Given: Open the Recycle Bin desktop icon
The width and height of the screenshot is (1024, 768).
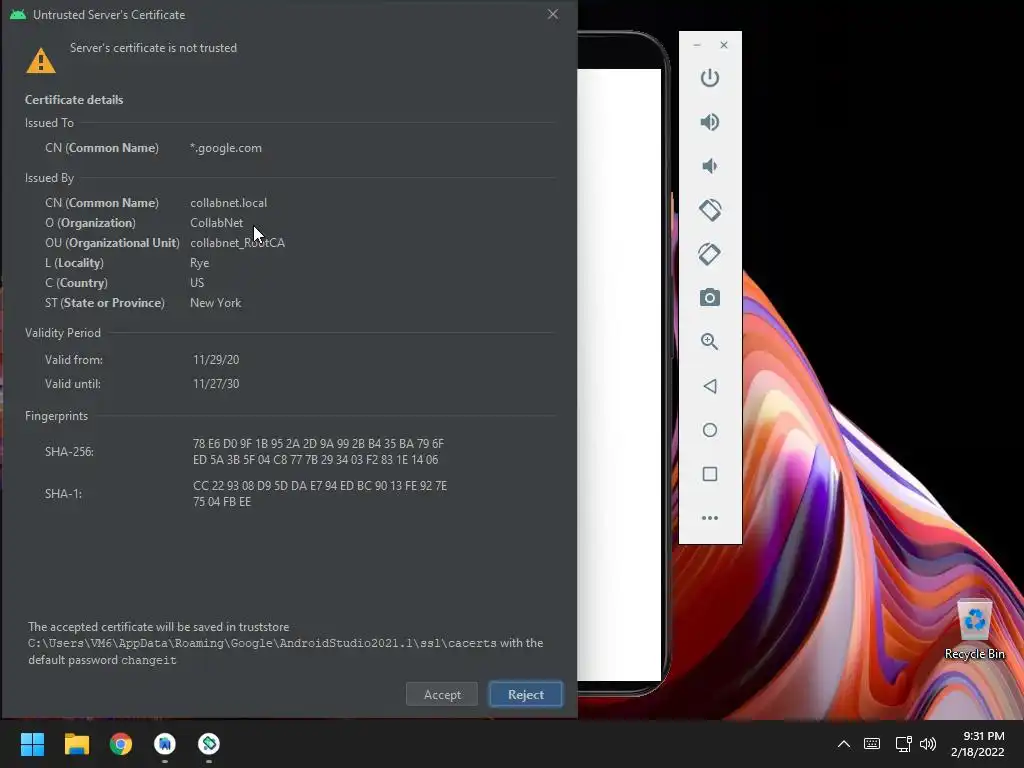Looking at the screenshot, I should [974, 630].
